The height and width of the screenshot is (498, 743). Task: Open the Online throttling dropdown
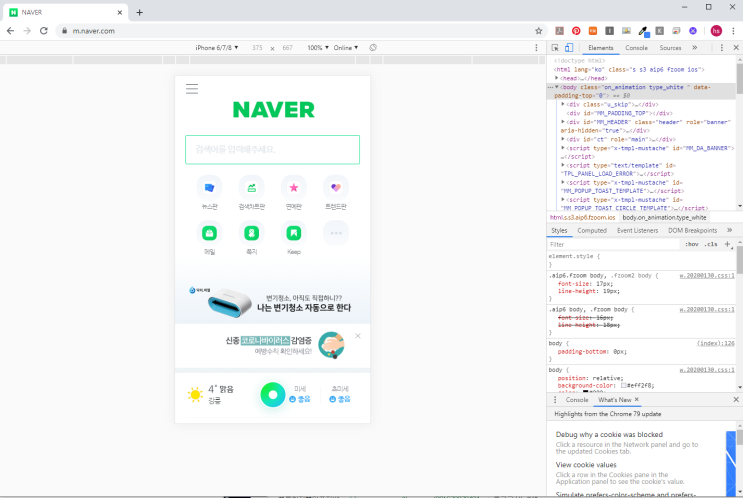coord(346,48)
